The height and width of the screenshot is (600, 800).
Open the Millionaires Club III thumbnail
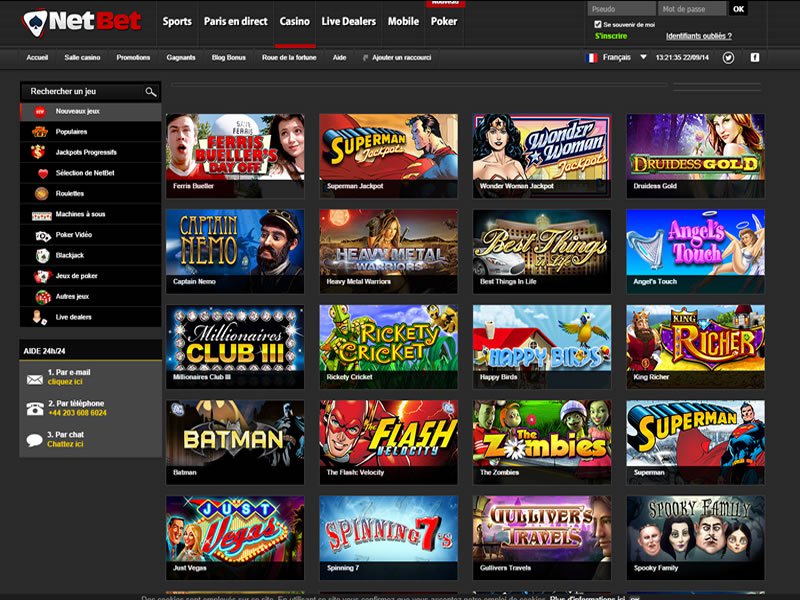point(235,346)
